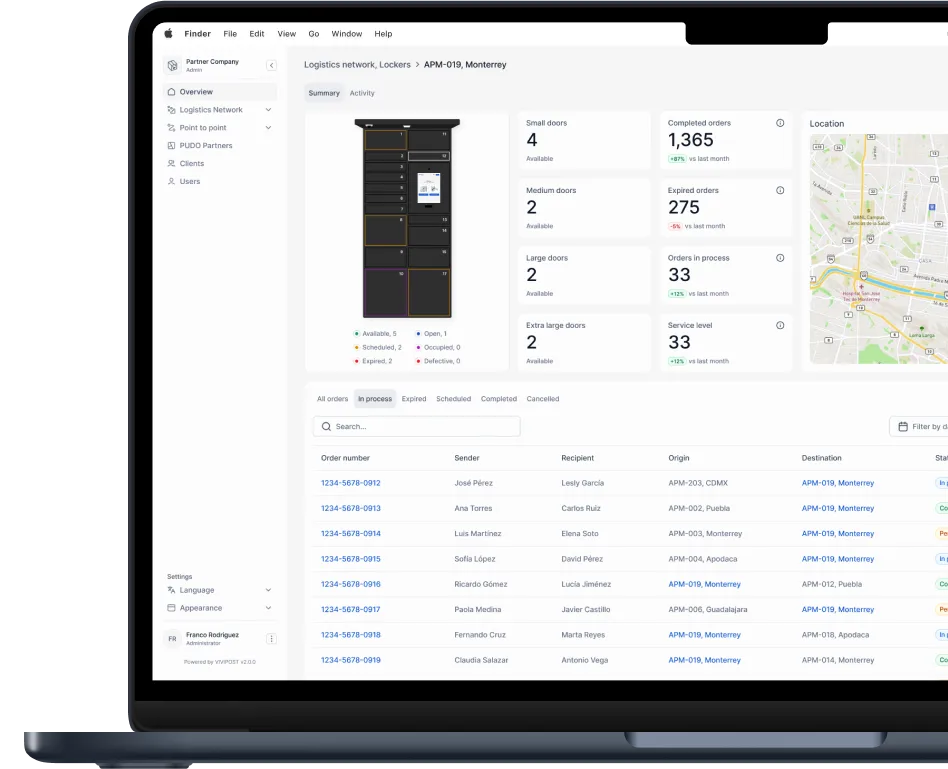Screen dimensions: 948x769
Task: Open the Logistics Network section icon
Action: 172,109
